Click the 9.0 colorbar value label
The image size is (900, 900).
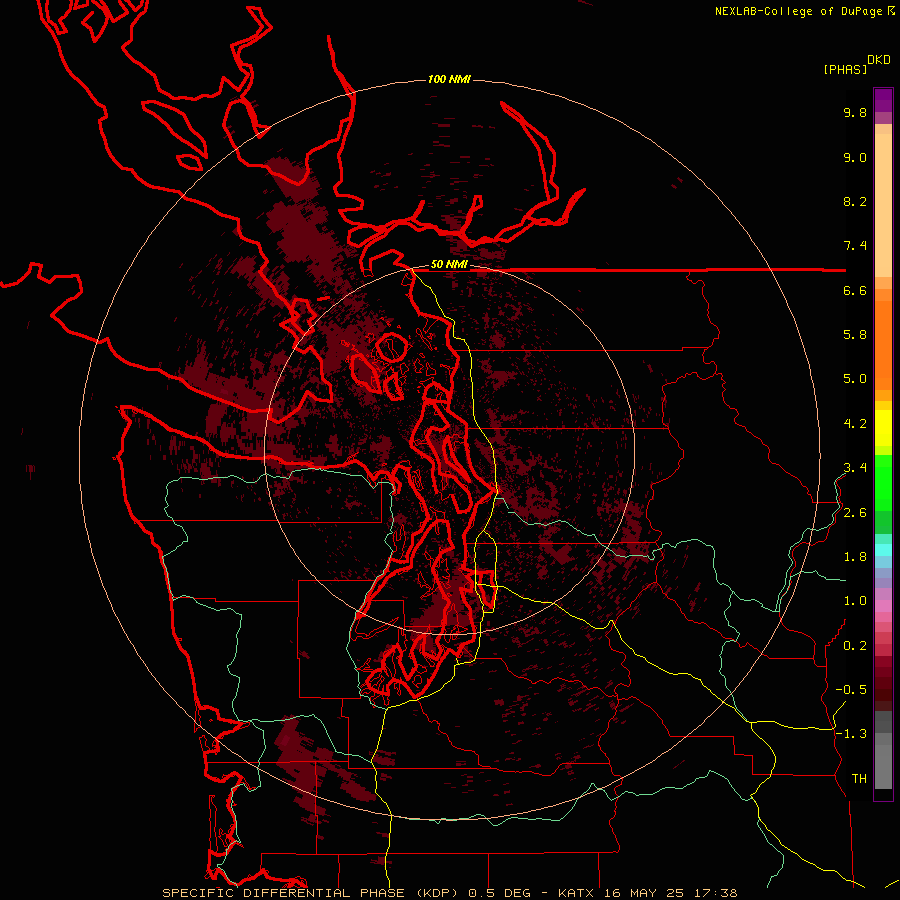[855, 157]
